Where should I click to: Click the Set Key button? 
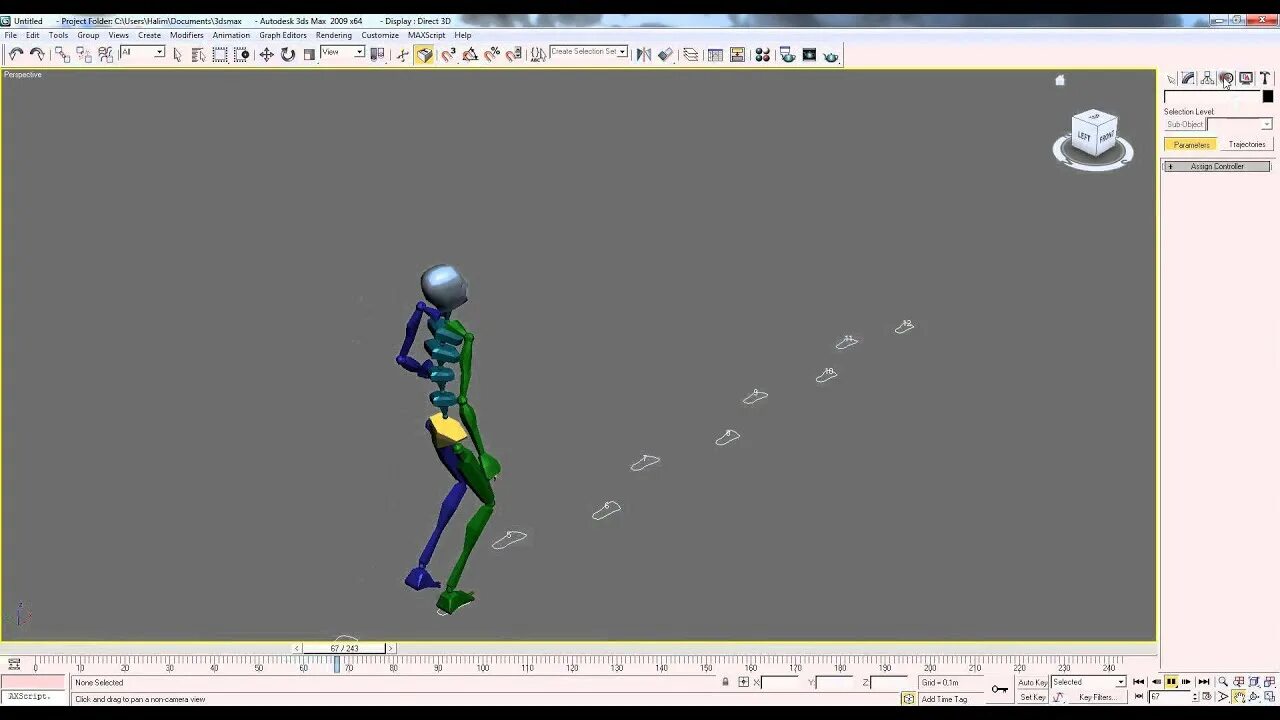click(1032, 697)
